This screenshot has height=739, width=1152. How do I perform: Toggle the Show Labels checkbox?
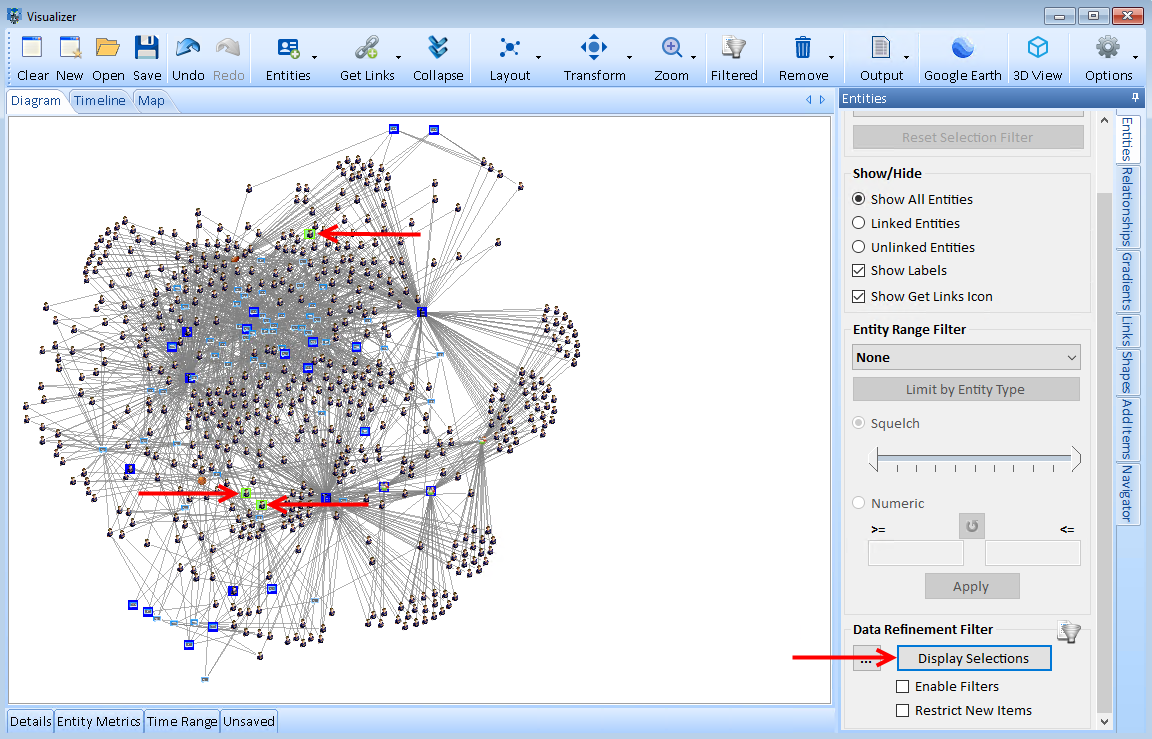[x=858, y=270]
